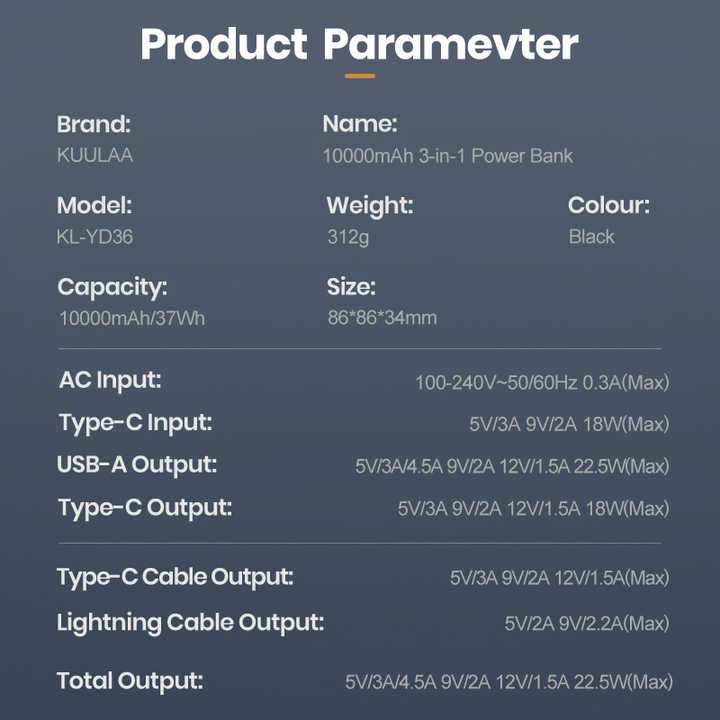Select the KUULAA brand value

click(x=95, y=155)
